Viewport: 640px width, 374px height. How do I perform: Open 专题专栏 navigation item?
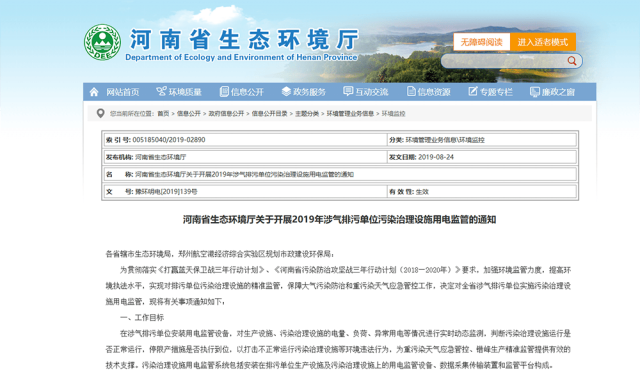click(x=496, y=92)
